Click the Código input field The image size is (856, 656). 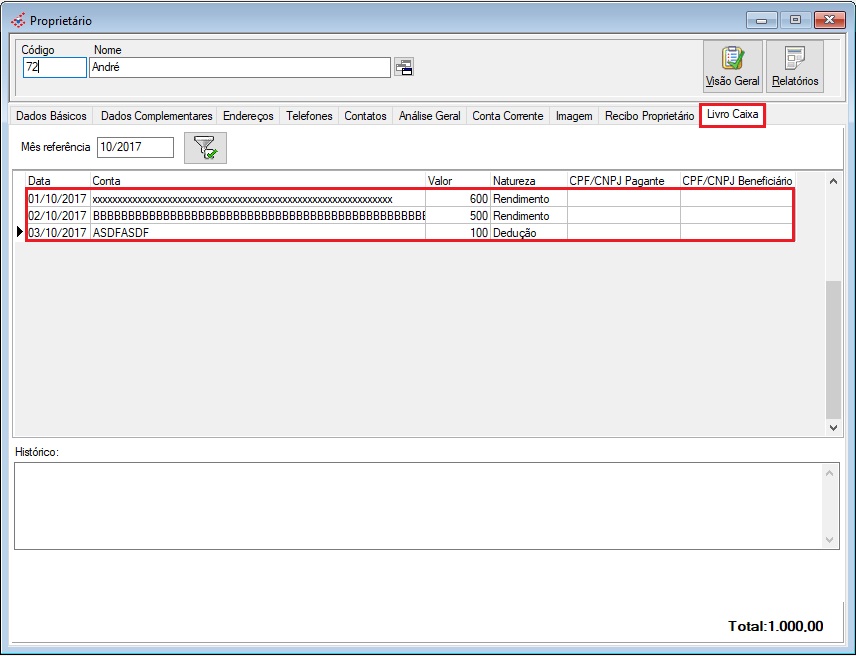55,67
